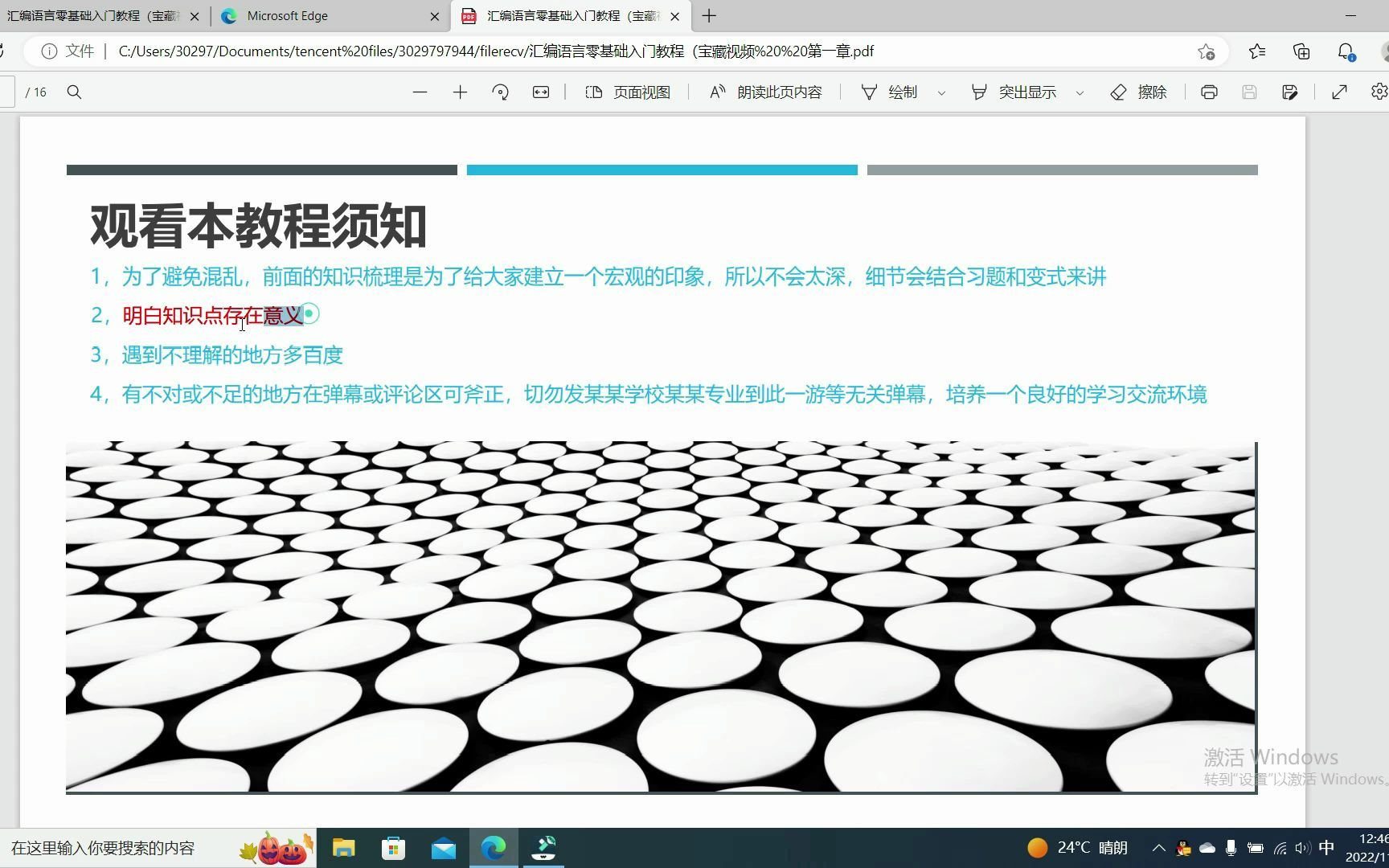Close the active PDF tab
Image resolution: width=1389 pixels, height=868 pixels.
click(675, 16)
